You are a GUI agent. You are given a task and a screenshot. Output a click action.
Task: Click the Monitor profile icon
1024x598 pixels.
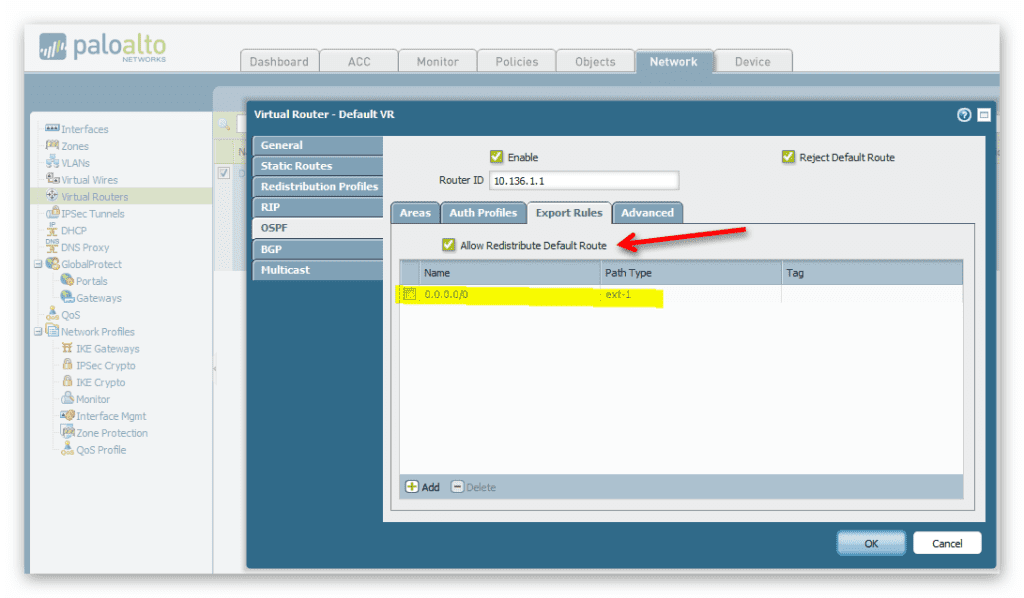(67, 398)
